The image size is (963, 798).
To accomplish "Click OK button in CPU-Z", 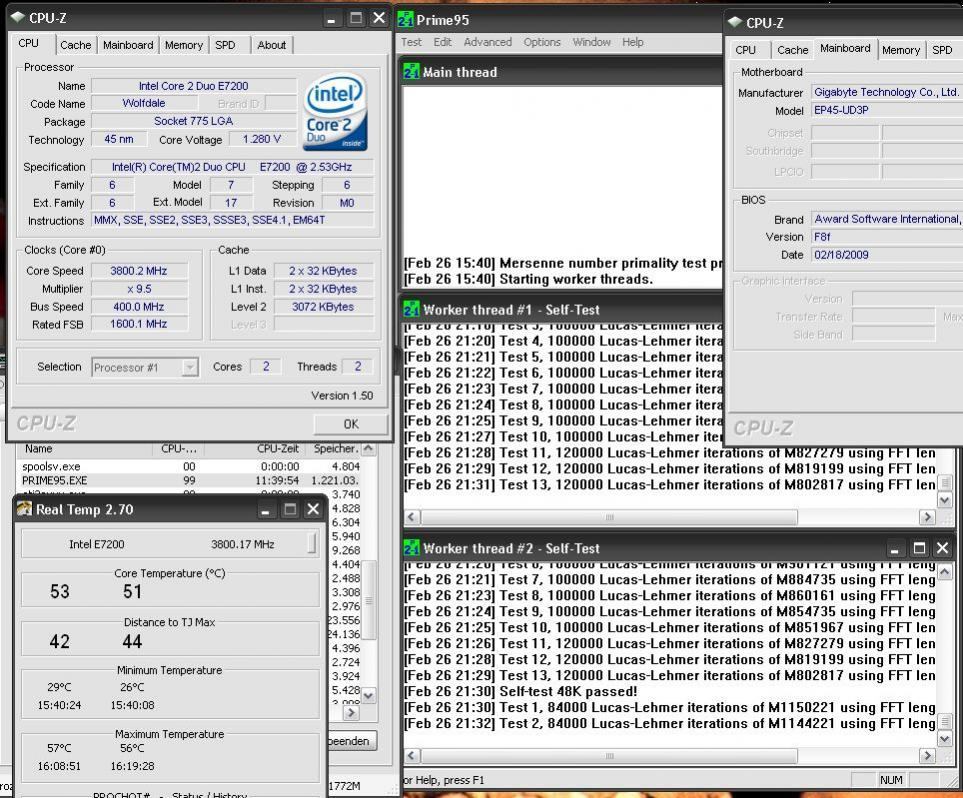I will tap(351, 424).
